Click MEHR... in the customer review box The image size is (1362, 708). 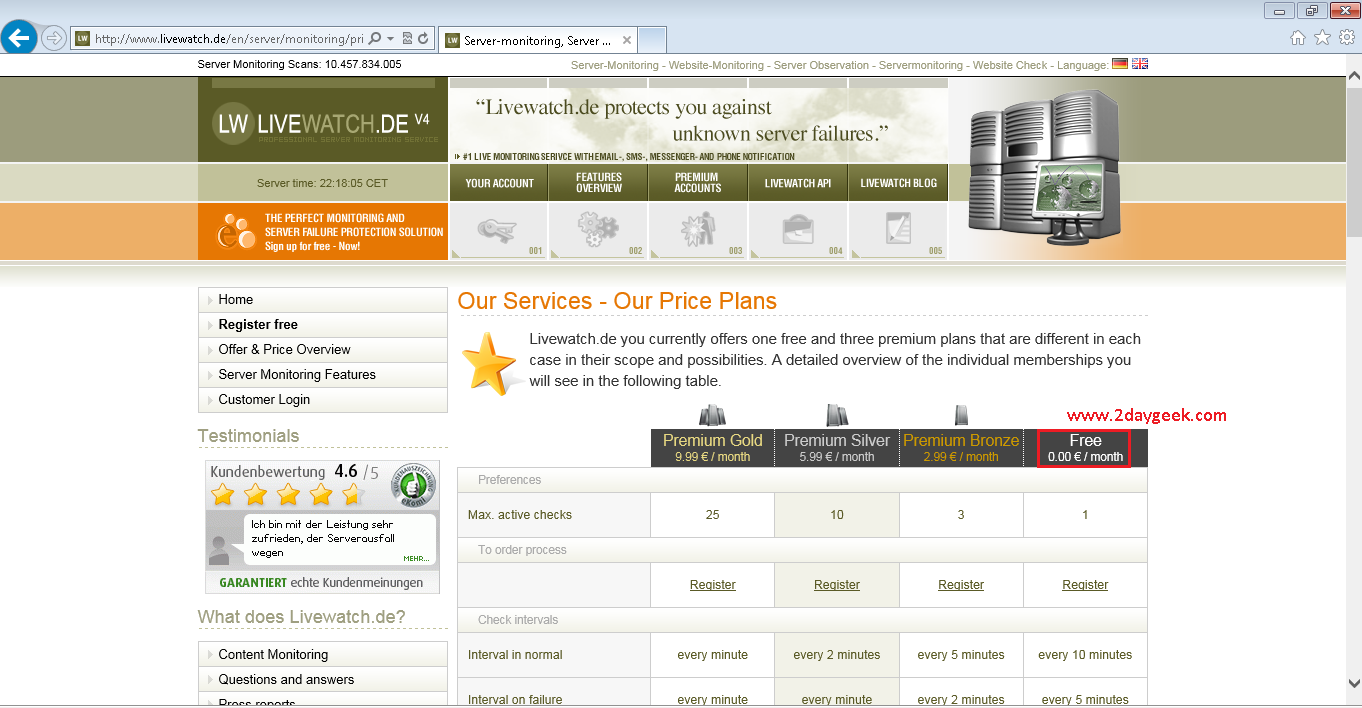(x=417, y=559)
